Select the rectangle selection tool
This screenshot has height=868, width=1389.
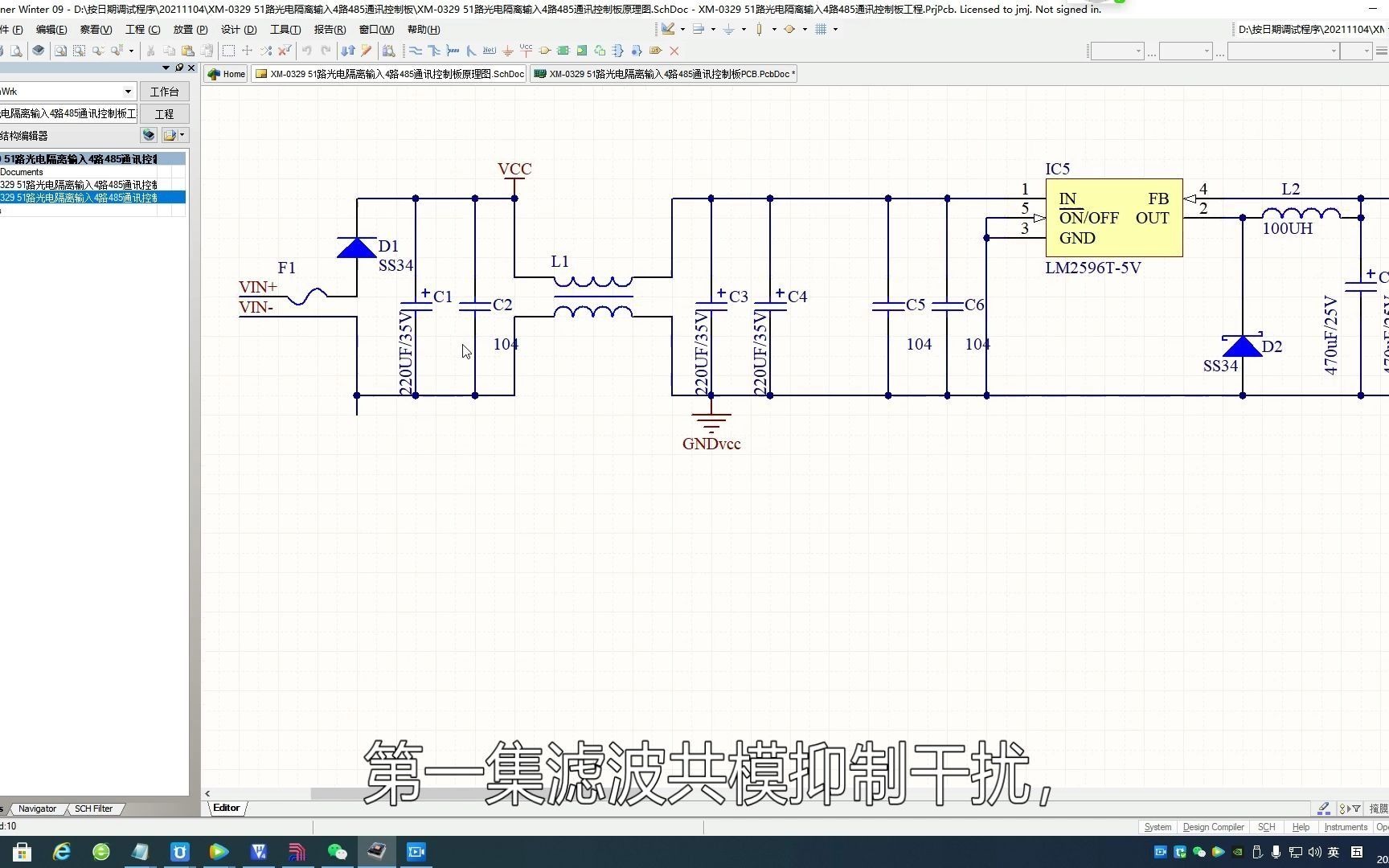[228, 51]
